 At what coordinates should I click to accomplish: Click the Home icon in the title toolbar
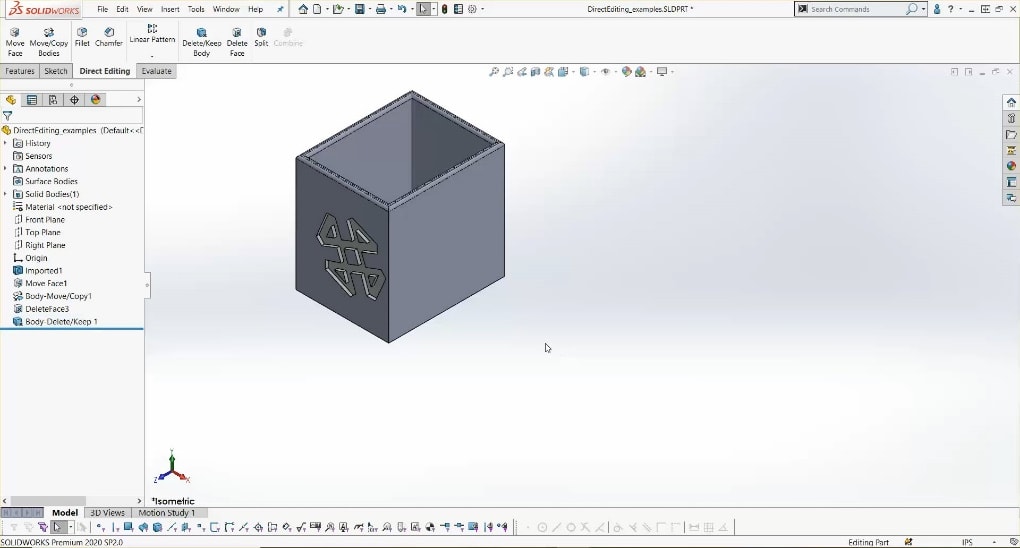click(x=303, y=9)
